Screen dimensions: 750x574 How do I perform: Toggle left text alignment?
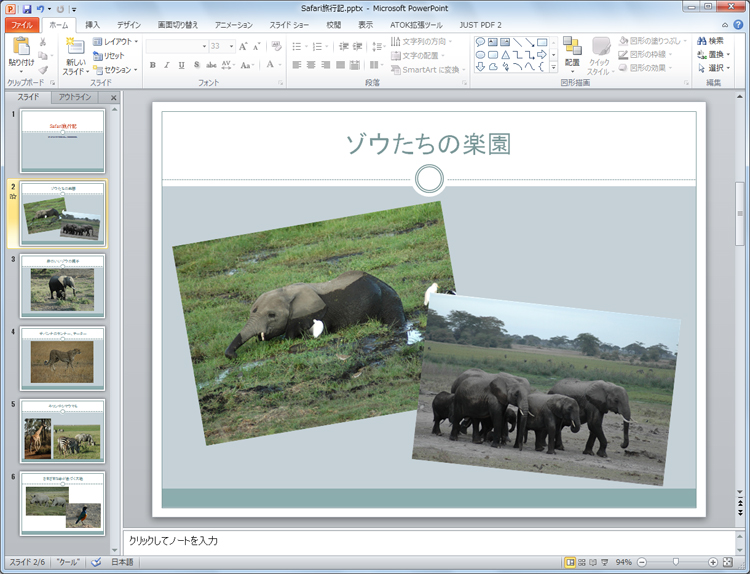click(297, 65)
